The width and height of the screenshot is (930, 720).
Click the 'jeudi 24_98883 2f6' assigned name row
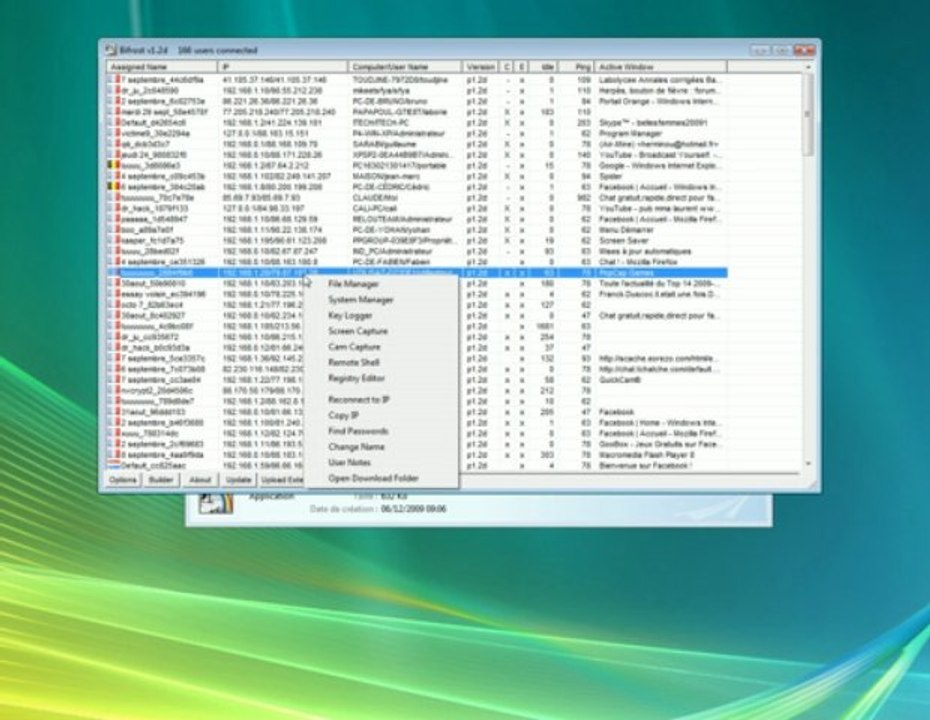coord(154,155)
